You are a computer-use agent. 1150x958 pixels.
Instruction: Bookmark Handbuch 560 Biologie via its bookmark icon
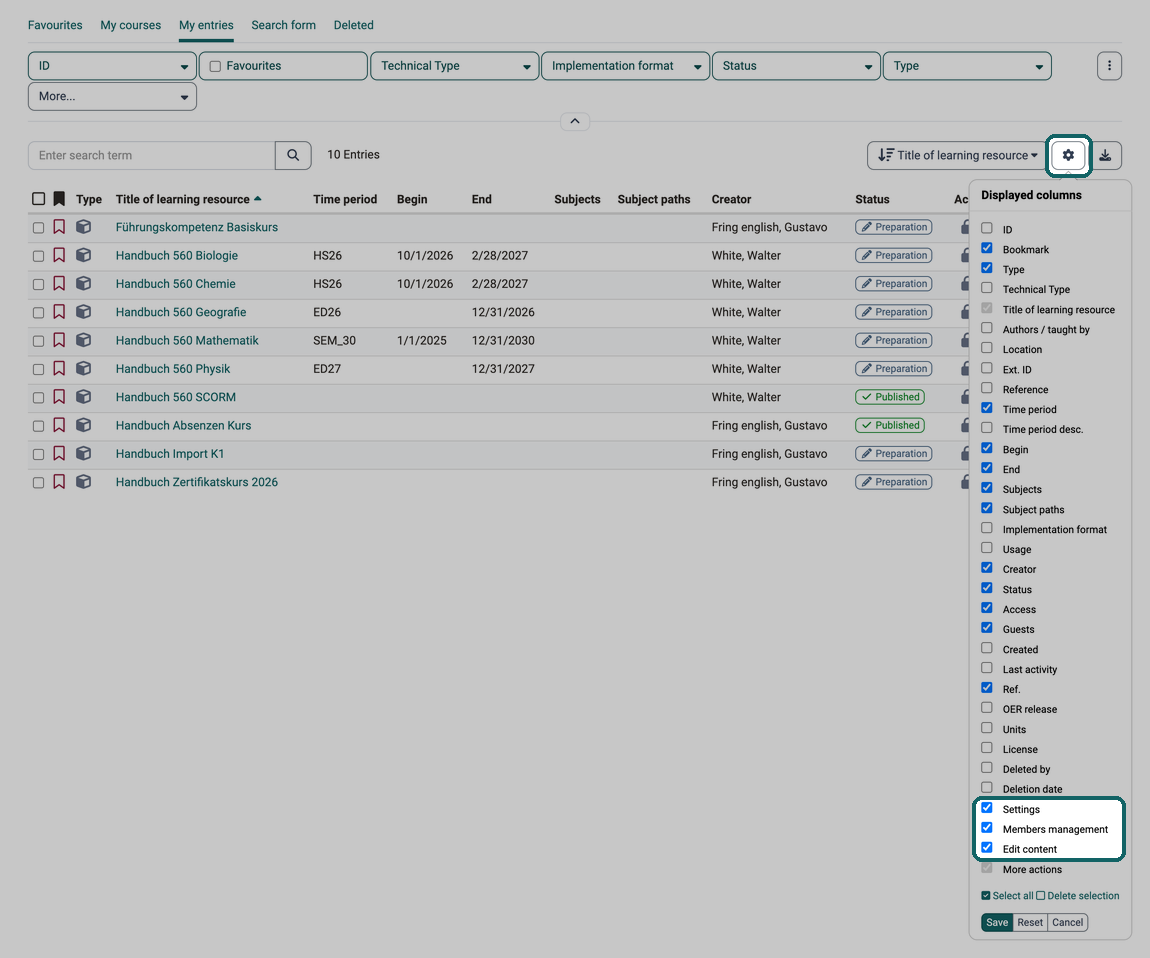coord(59,255)
